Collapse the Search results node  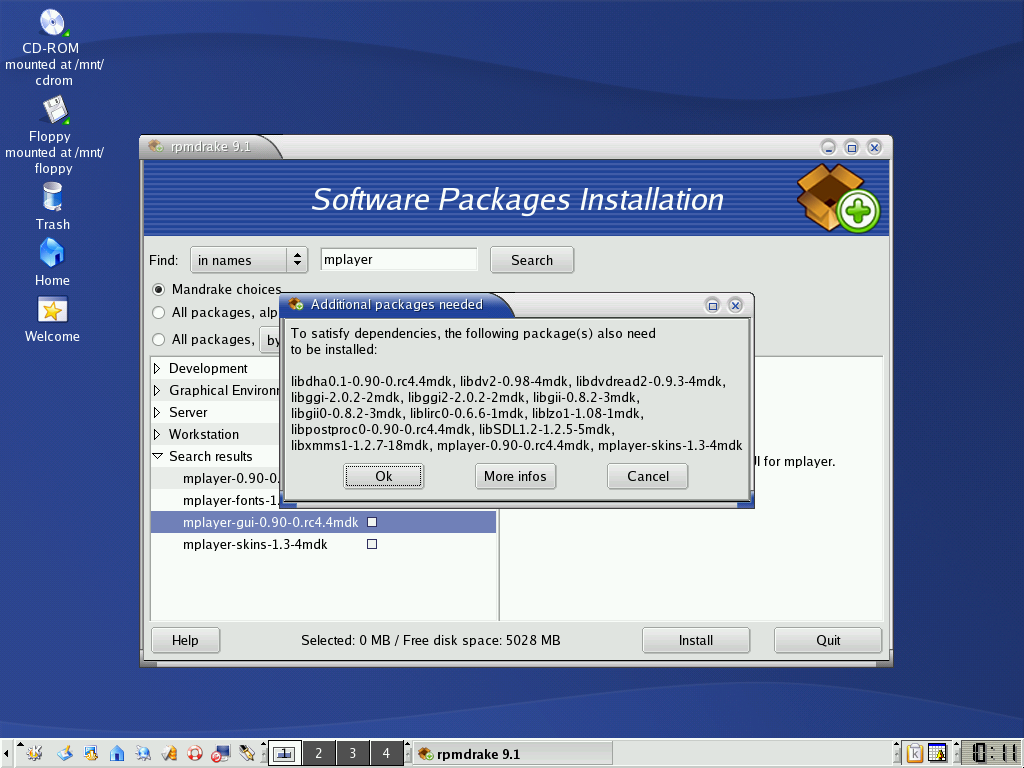tap(157, 456)
